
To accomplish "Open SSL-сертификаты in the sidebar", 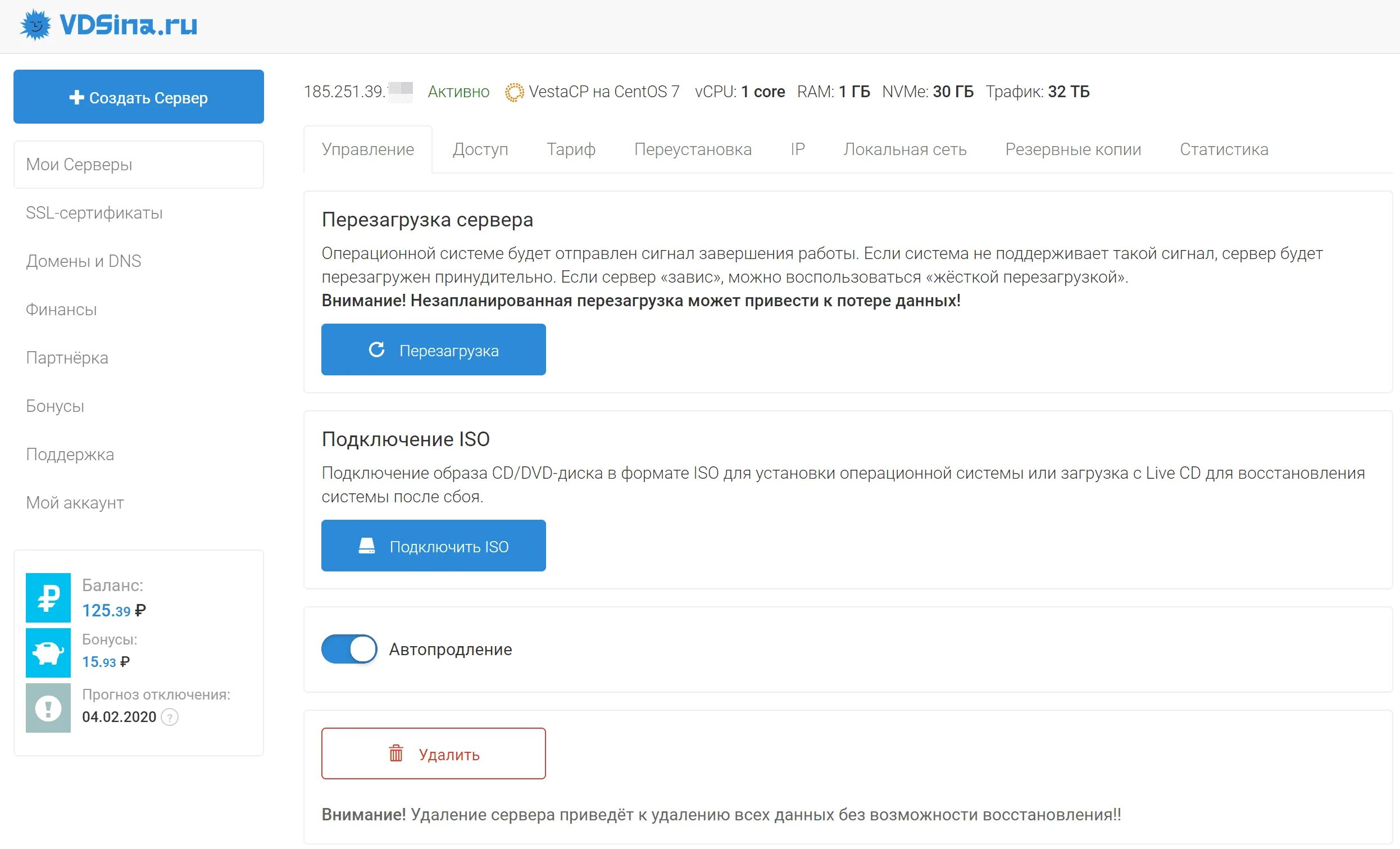I will 94,213.
